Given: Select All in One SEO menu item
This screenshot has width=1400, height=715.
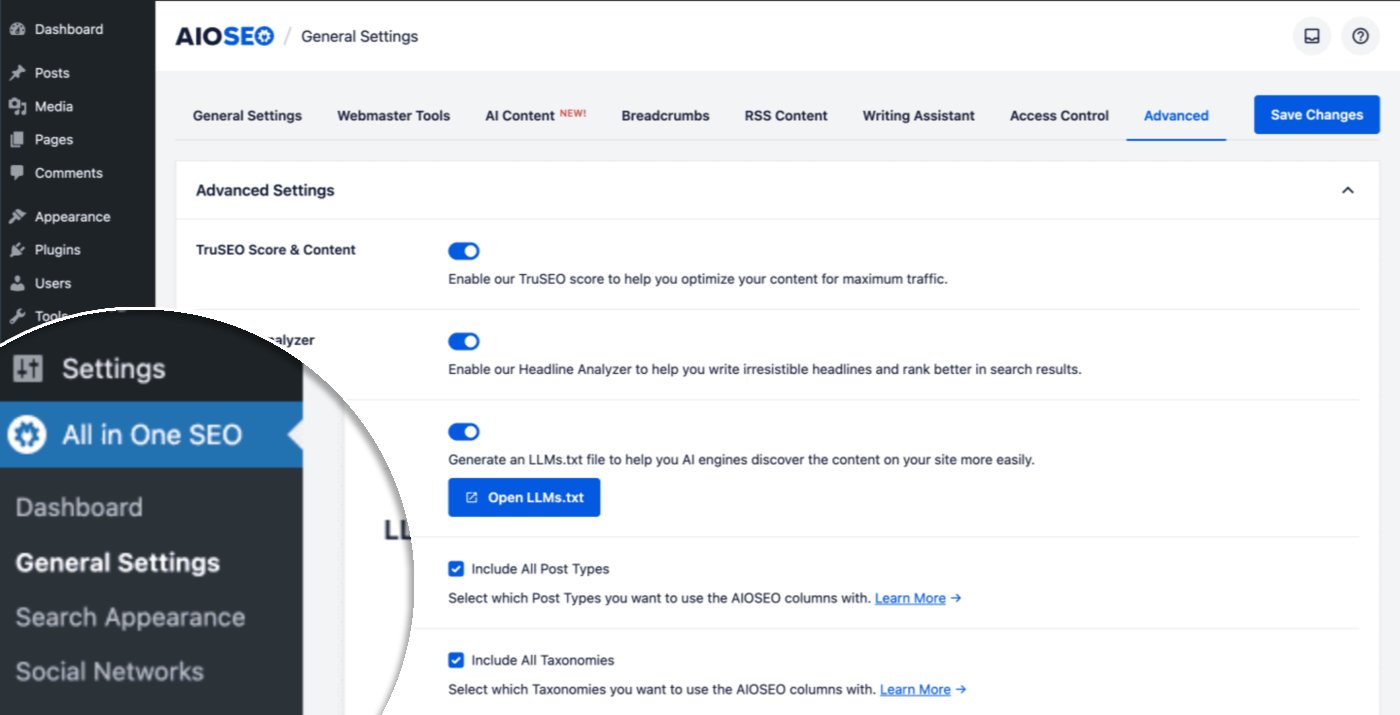Looking at the screenshot, I should [151, 435].
